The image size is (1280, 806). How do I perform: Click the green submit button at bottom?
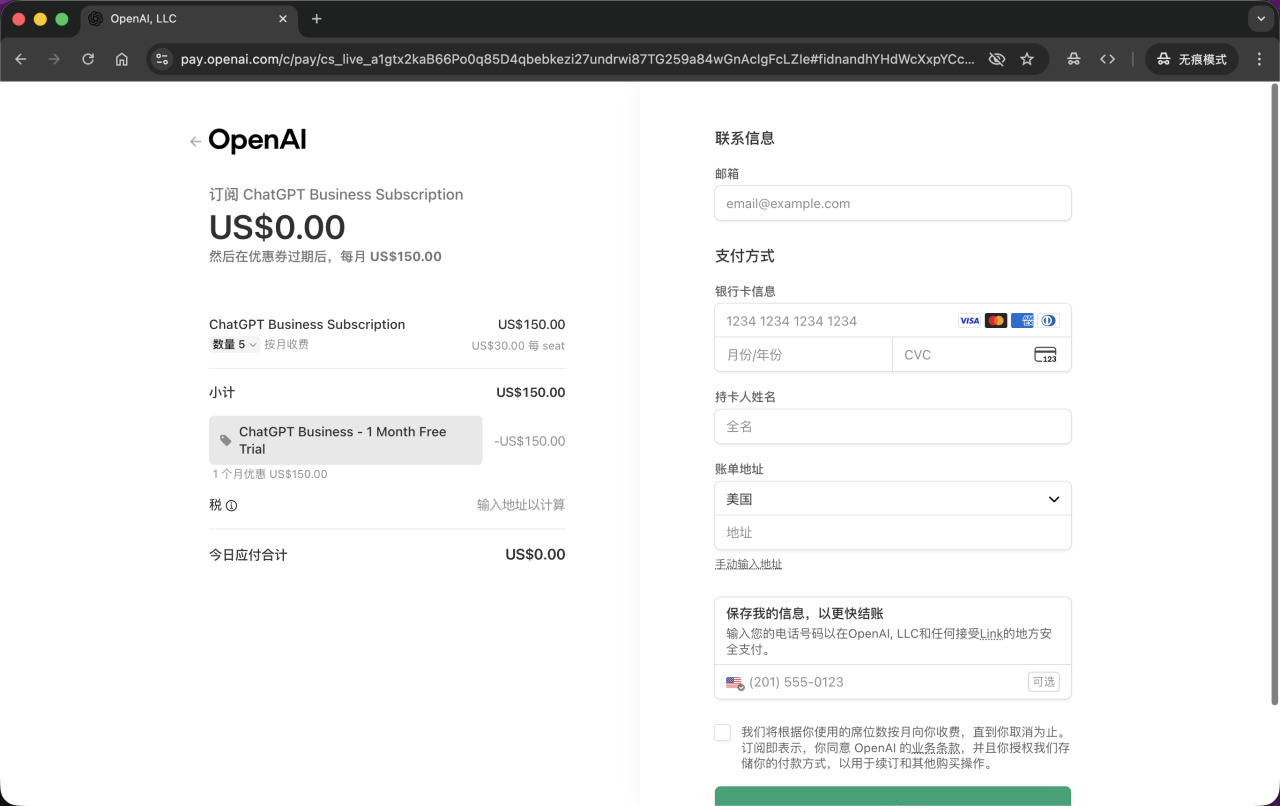[893, 796]
